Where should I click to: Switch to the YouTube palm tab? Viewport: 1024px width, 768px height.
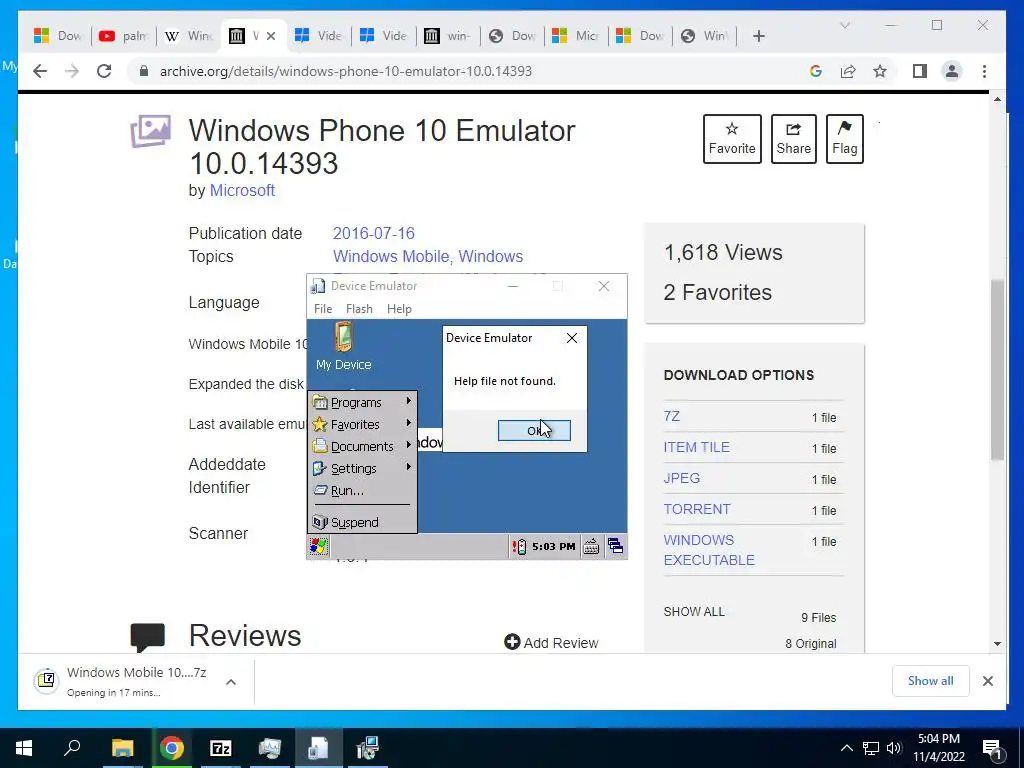point(123,36)
